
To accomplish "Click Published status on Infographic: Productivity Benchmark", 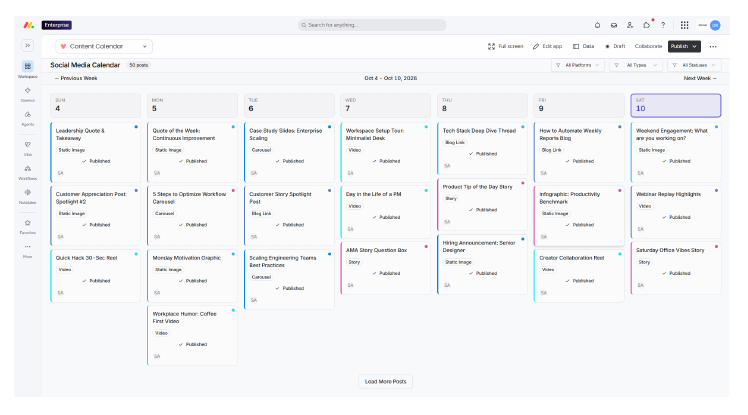I will (x=580, y=225).
